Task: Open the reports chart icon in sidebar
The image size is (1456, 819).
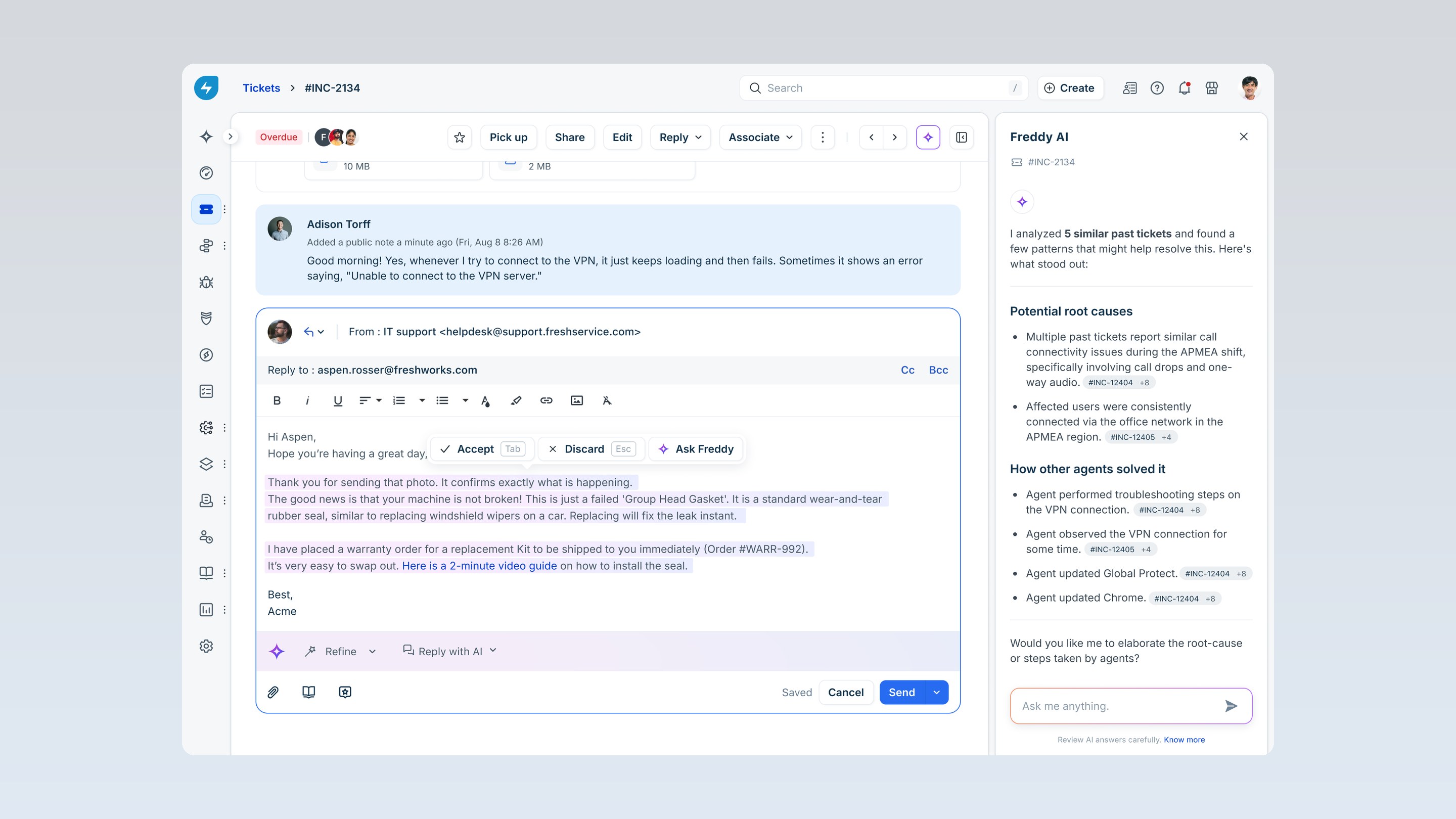Action: pyautogui.click(x=206, y=610)
